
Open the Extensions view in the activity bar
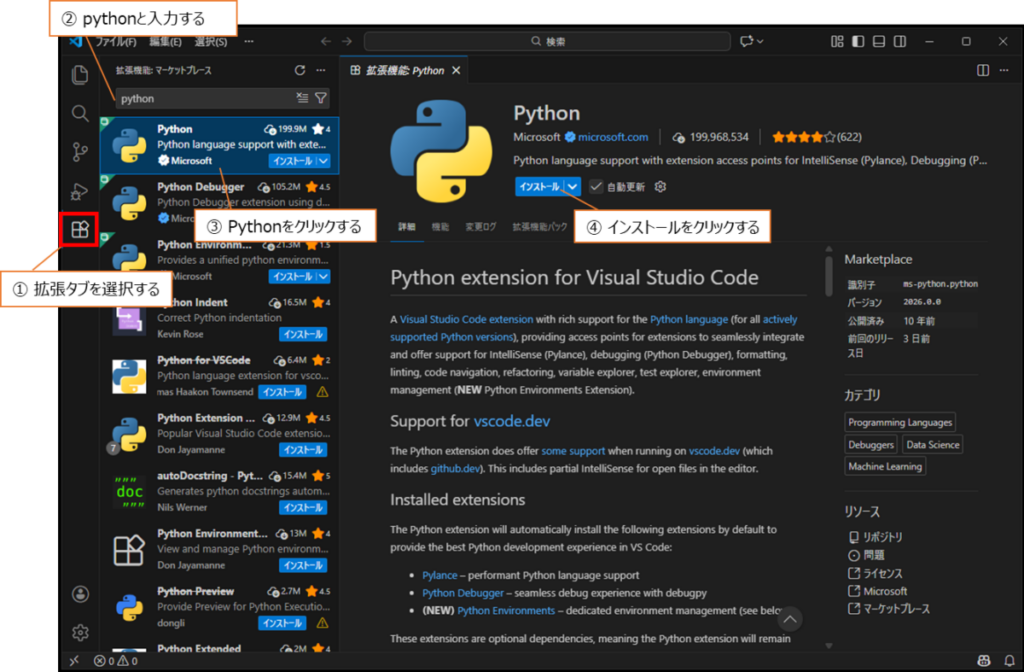point(79,230)
